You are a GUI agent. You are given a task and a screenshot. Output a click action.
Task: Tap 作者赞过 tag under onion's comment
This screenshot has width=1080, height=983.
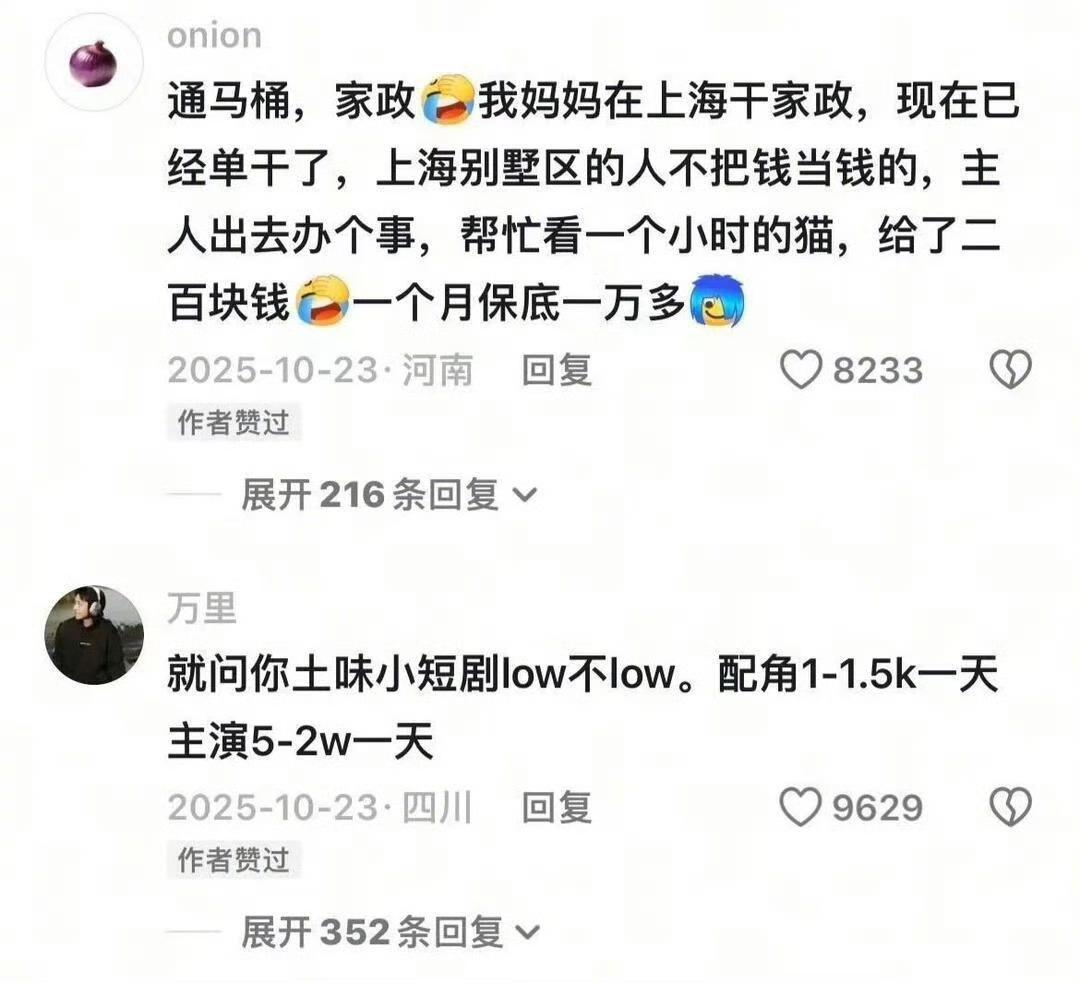pyautogui.click(x=233, y=422)
